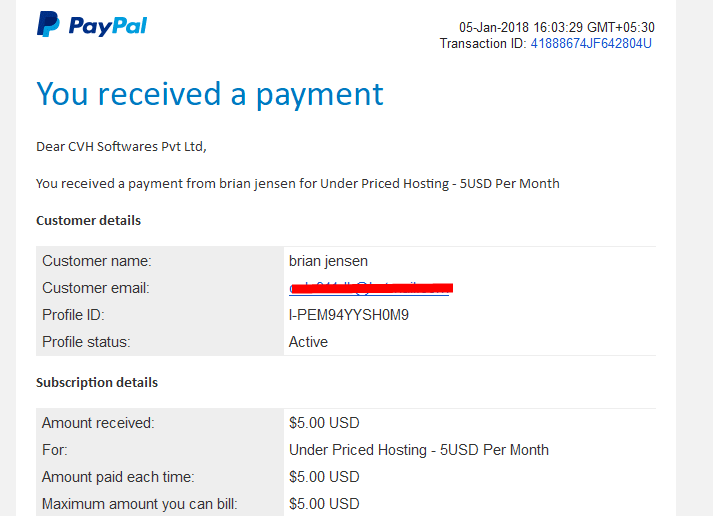The height and width of the screenshot is (516, 713).
Task: Click the date stamp 05-Jan-2018
Action: pyautogui.click(x=494, y=27)
